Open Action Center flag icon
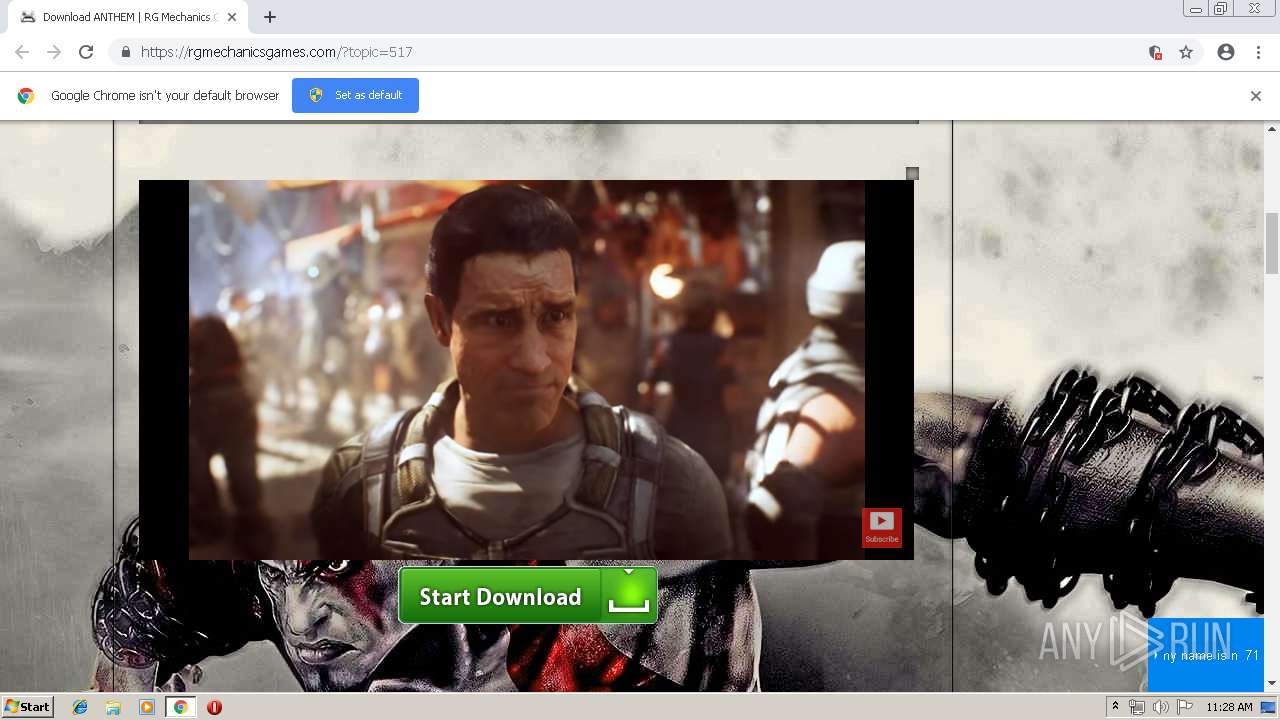The height and width of the screenshot is (720, 1280). (x=1185, y=707)
